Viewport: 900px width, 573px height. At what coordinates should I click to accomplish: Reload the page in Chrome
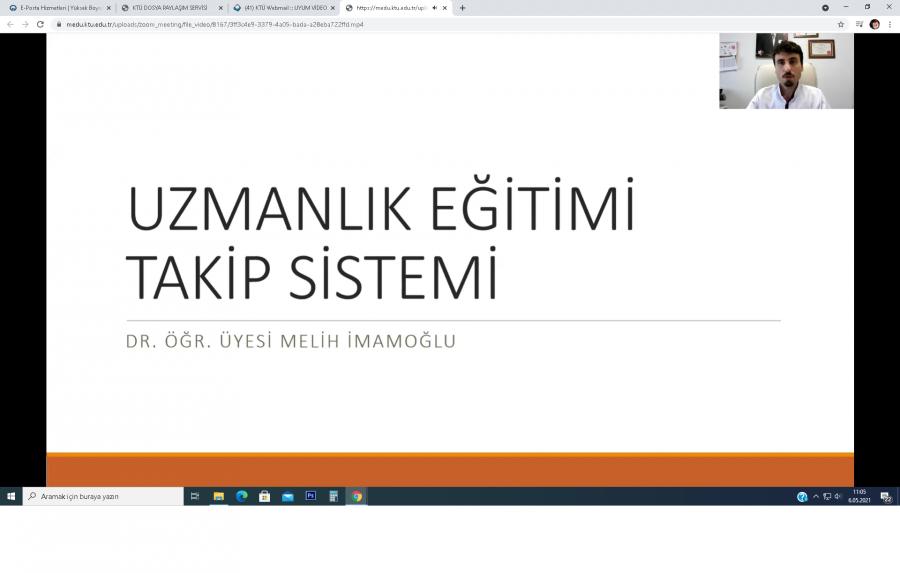(40, 24)
